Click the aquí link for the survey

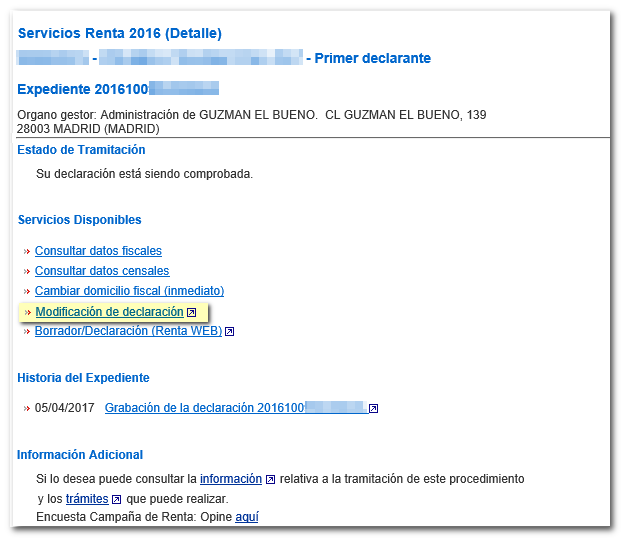click(246, 517)
